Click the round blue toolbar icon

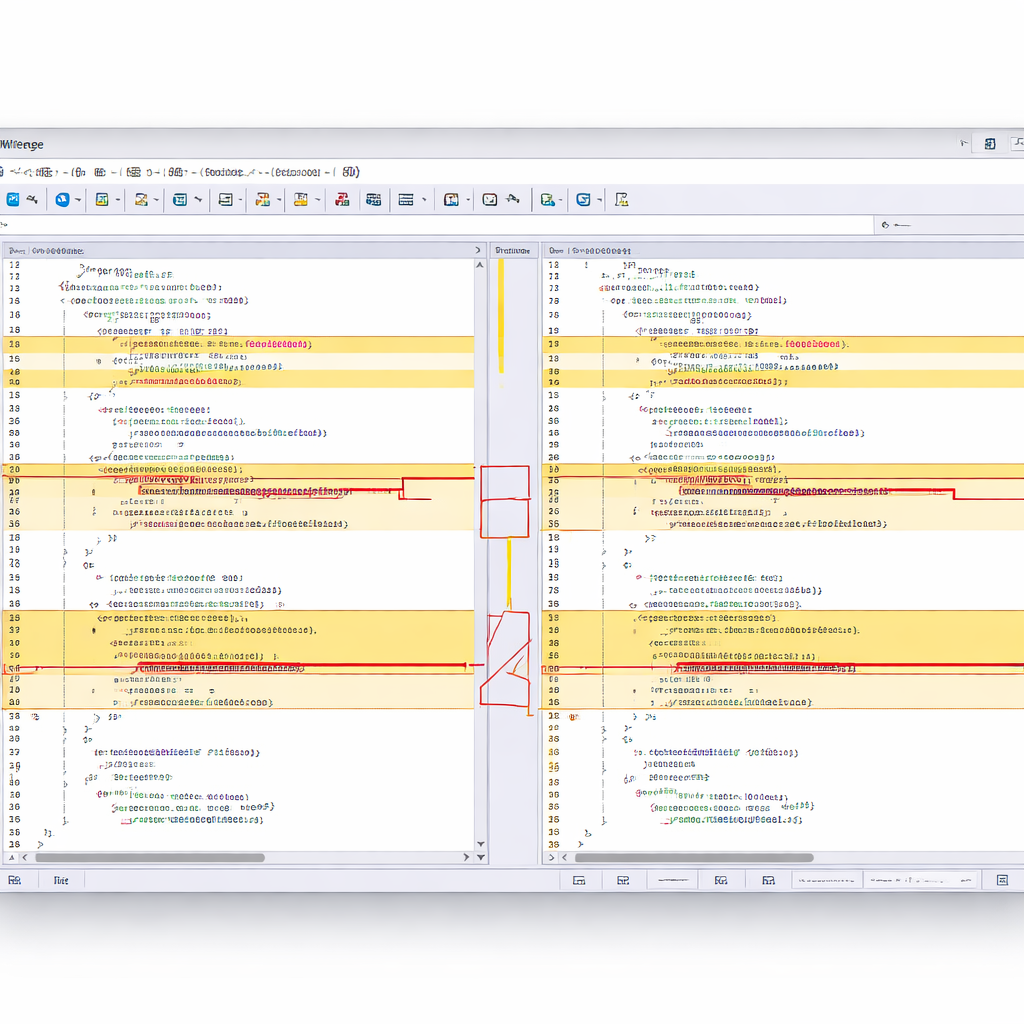coord(62,200)
